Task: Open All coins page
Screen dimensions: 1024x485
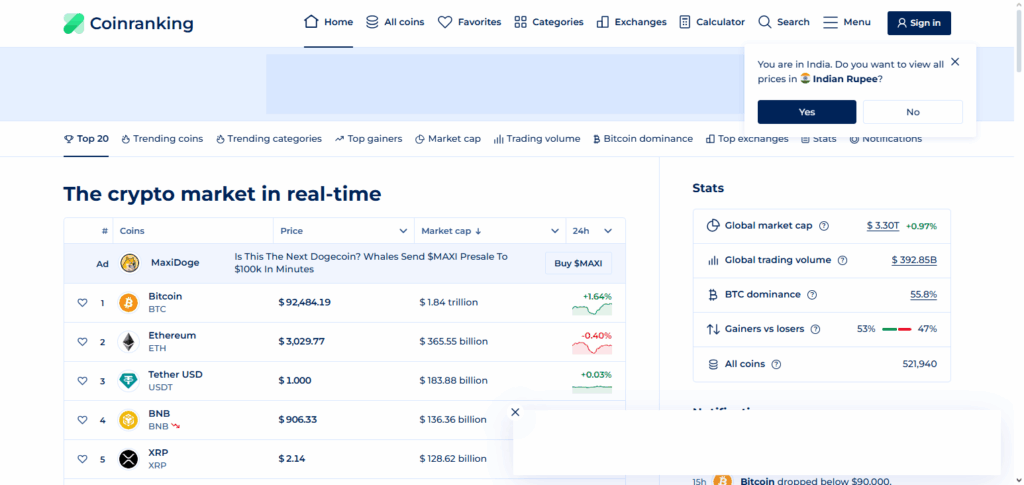Action: click(395, 22)
